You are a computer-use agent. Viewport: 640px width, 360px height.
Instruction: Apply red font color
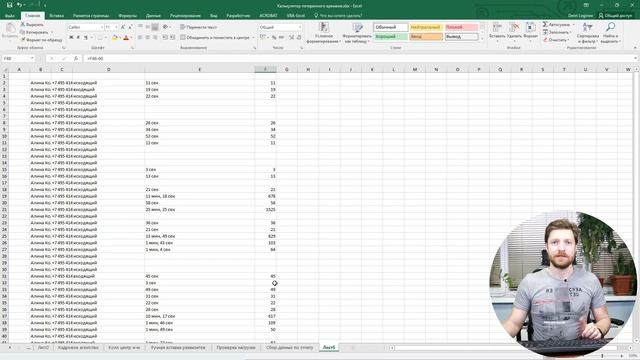[126, 38]
